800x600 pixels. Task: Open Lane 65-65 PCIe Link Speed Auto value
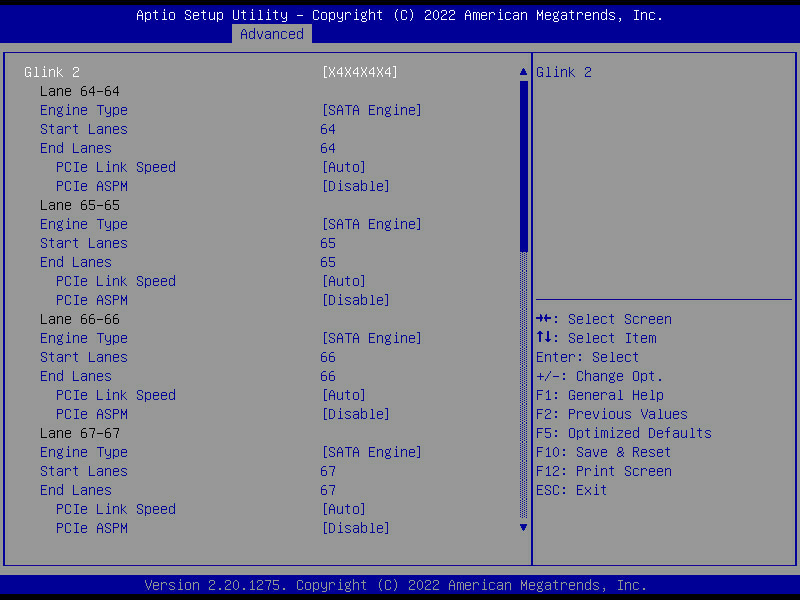coord(343,281)
